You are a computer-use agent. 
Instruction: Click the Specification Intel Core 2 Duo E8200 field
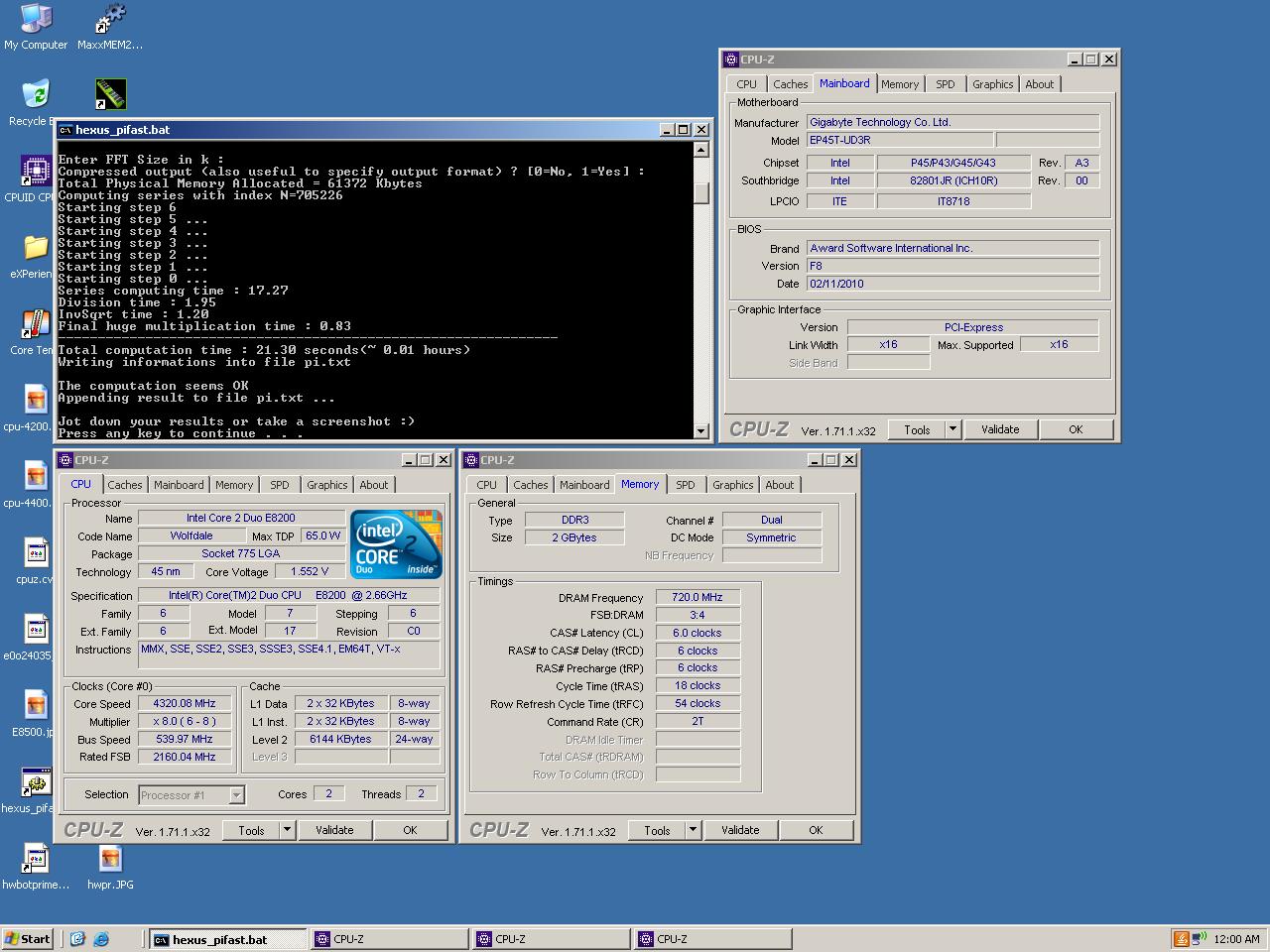(x=289, y=596)
